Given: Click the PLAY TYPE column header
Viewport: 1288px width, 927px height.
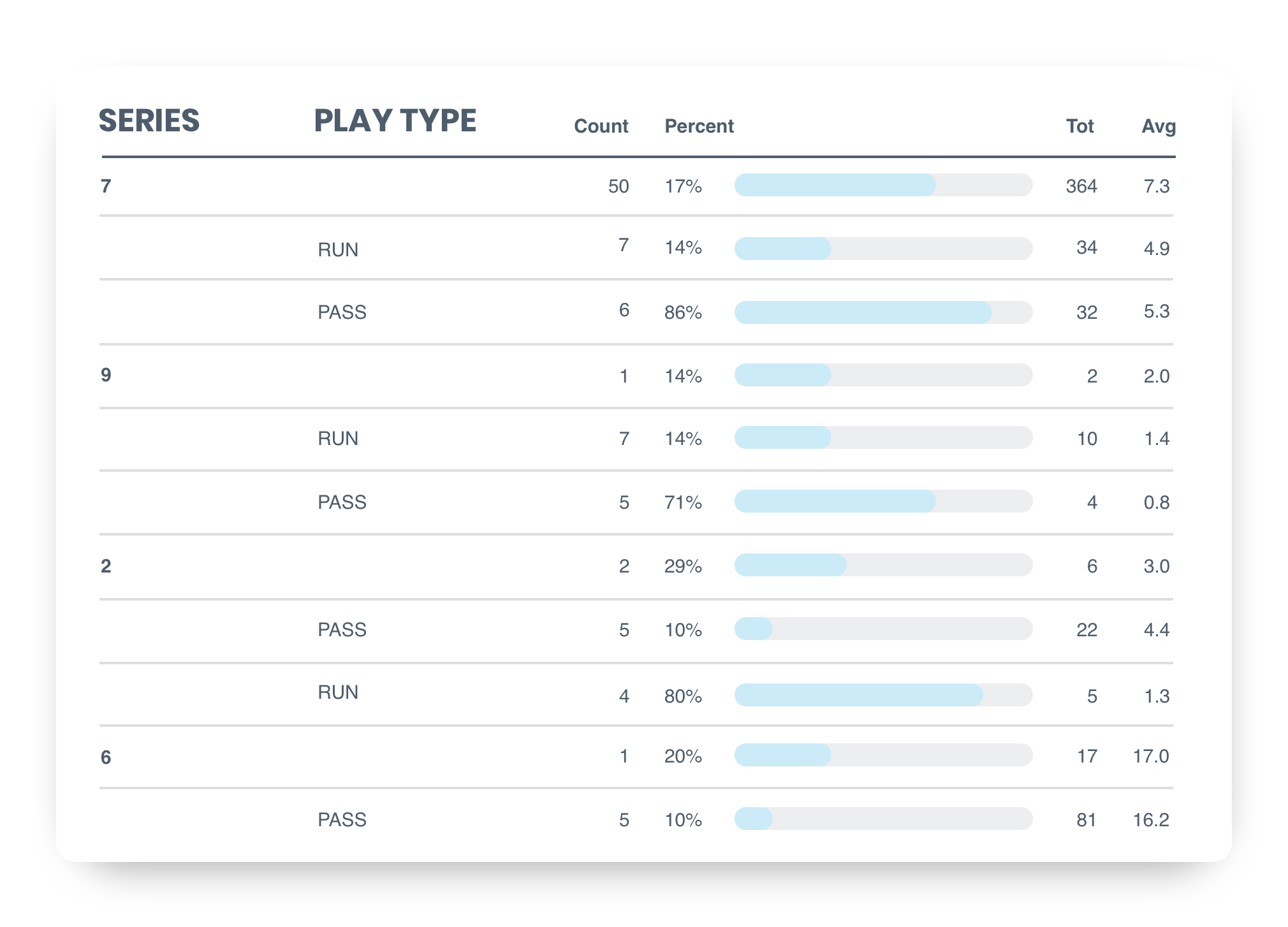Looking at the screenshot, I should 395,120.
